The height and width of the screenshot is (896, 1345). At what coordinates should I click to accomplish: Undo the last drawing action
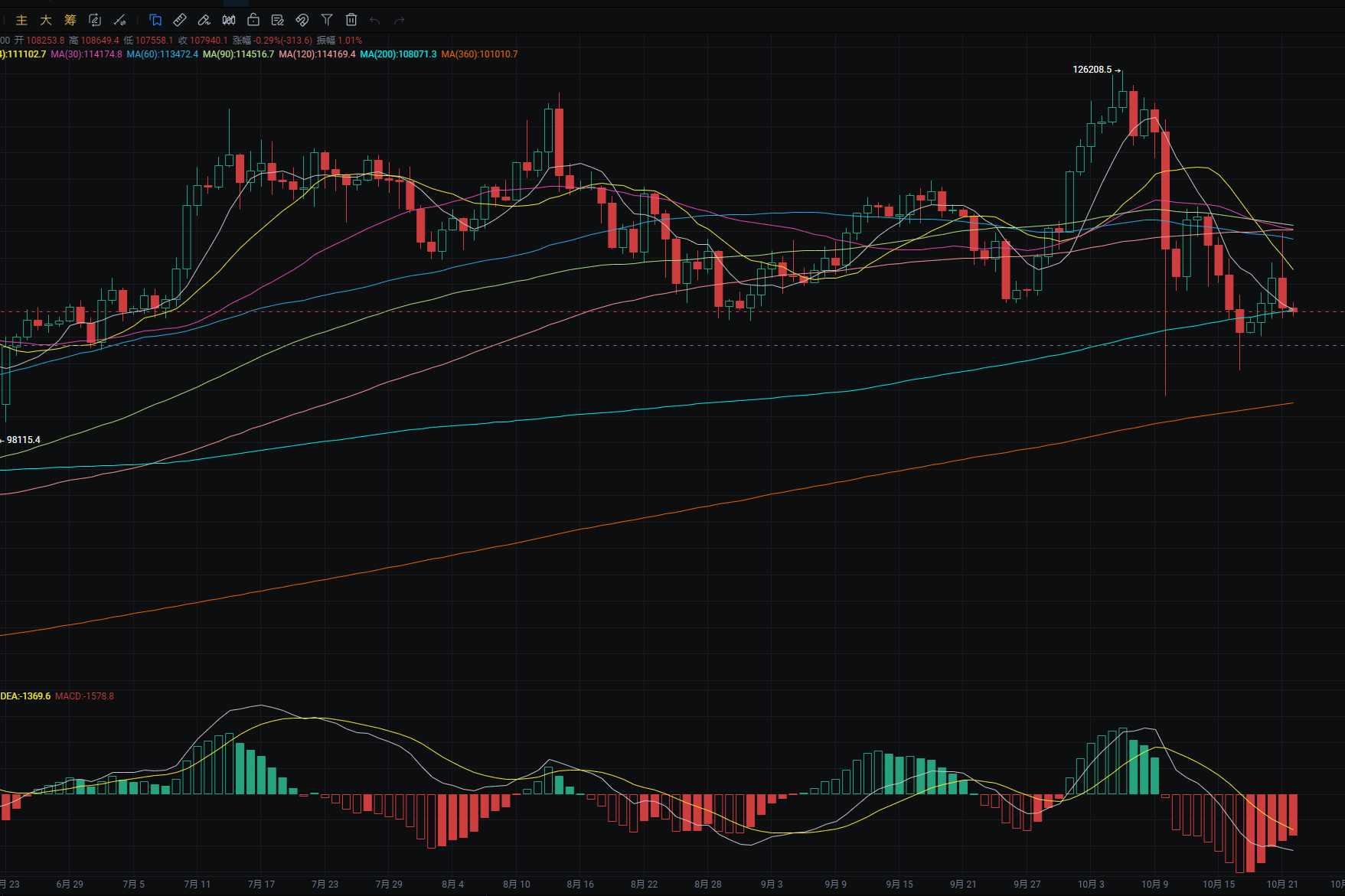point(375,20)
